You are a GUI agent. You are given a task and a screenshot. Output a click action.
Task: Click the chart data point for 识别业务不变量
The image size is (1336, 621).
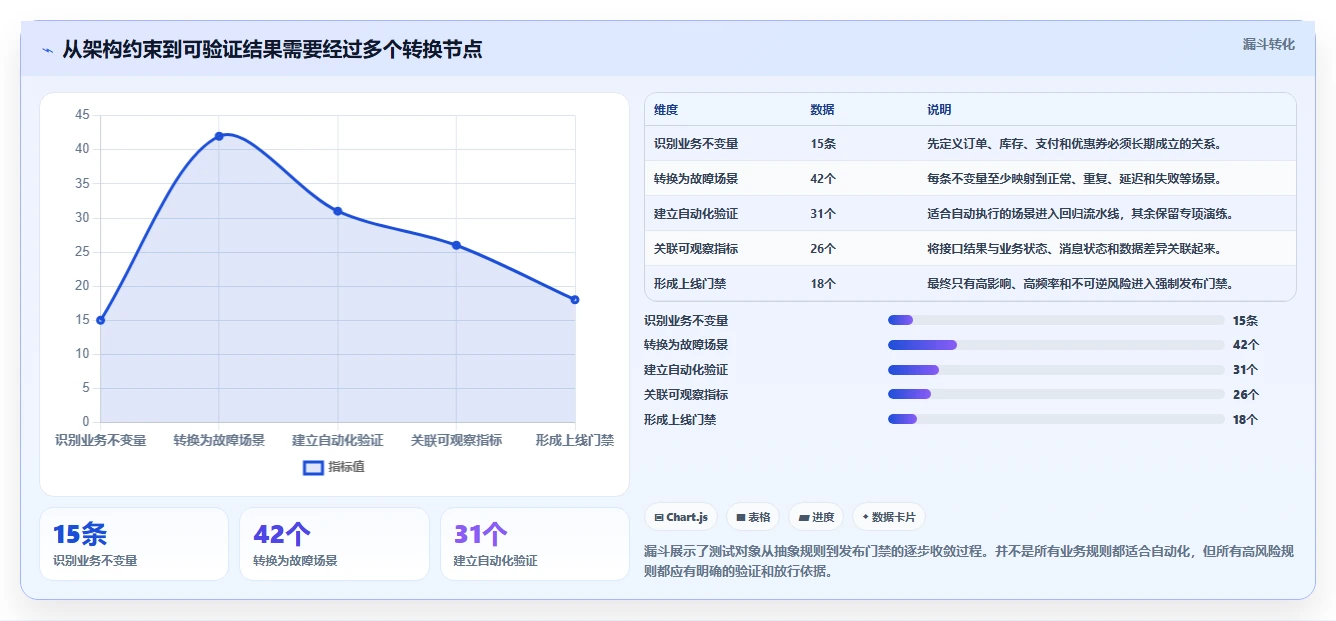pyautogui.click(x=101, y=320)
